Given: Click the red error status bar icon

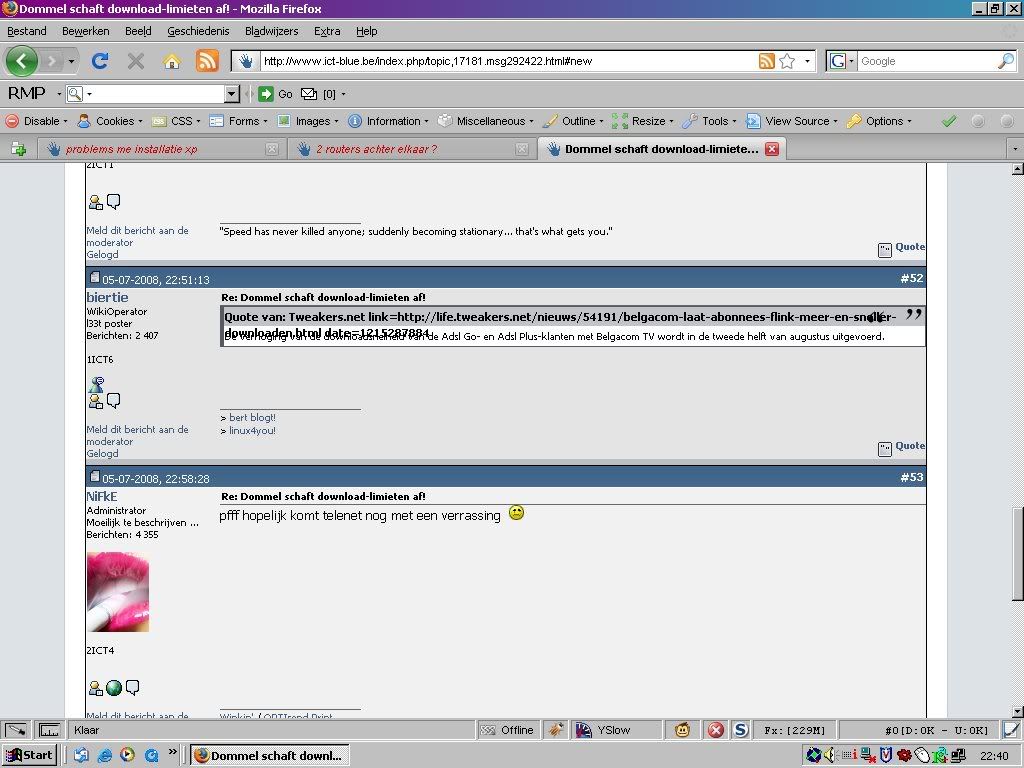Looking at the screenshot, I should coord(716,730).
